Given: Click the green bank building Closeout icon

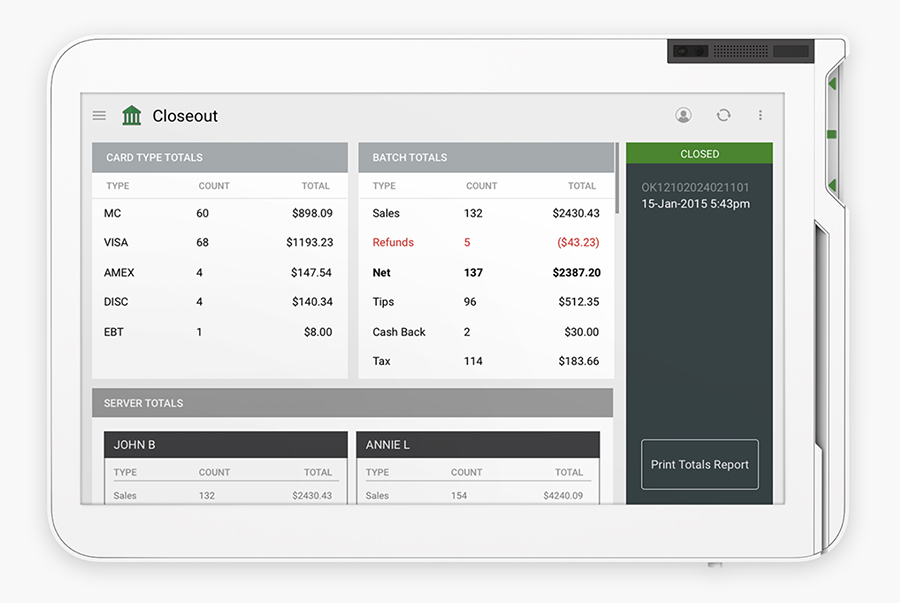Looking at the screenshot, I should pyautogui.click(x=131, y=115).
